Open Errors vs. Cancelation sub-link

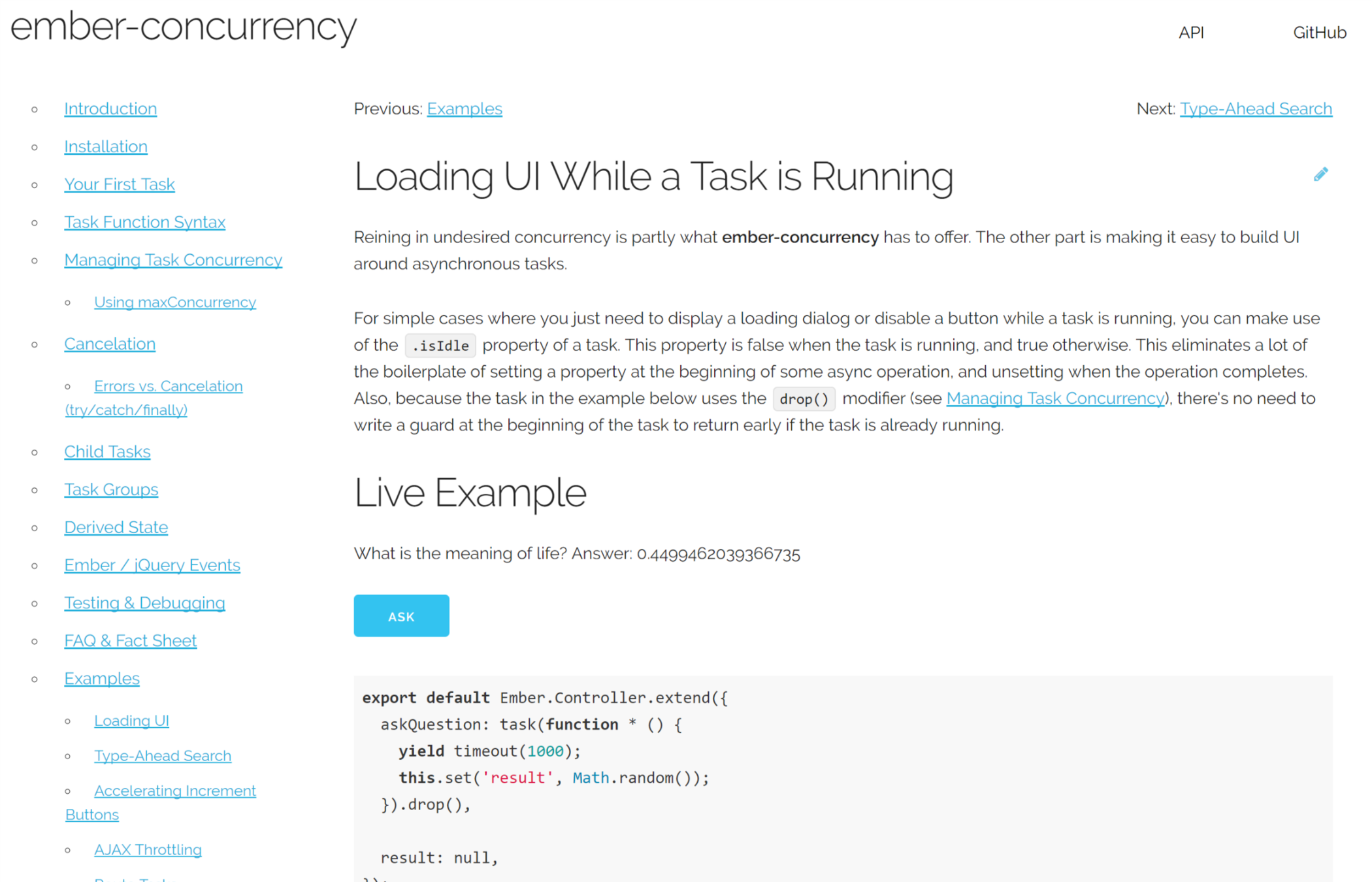point(168,386)
